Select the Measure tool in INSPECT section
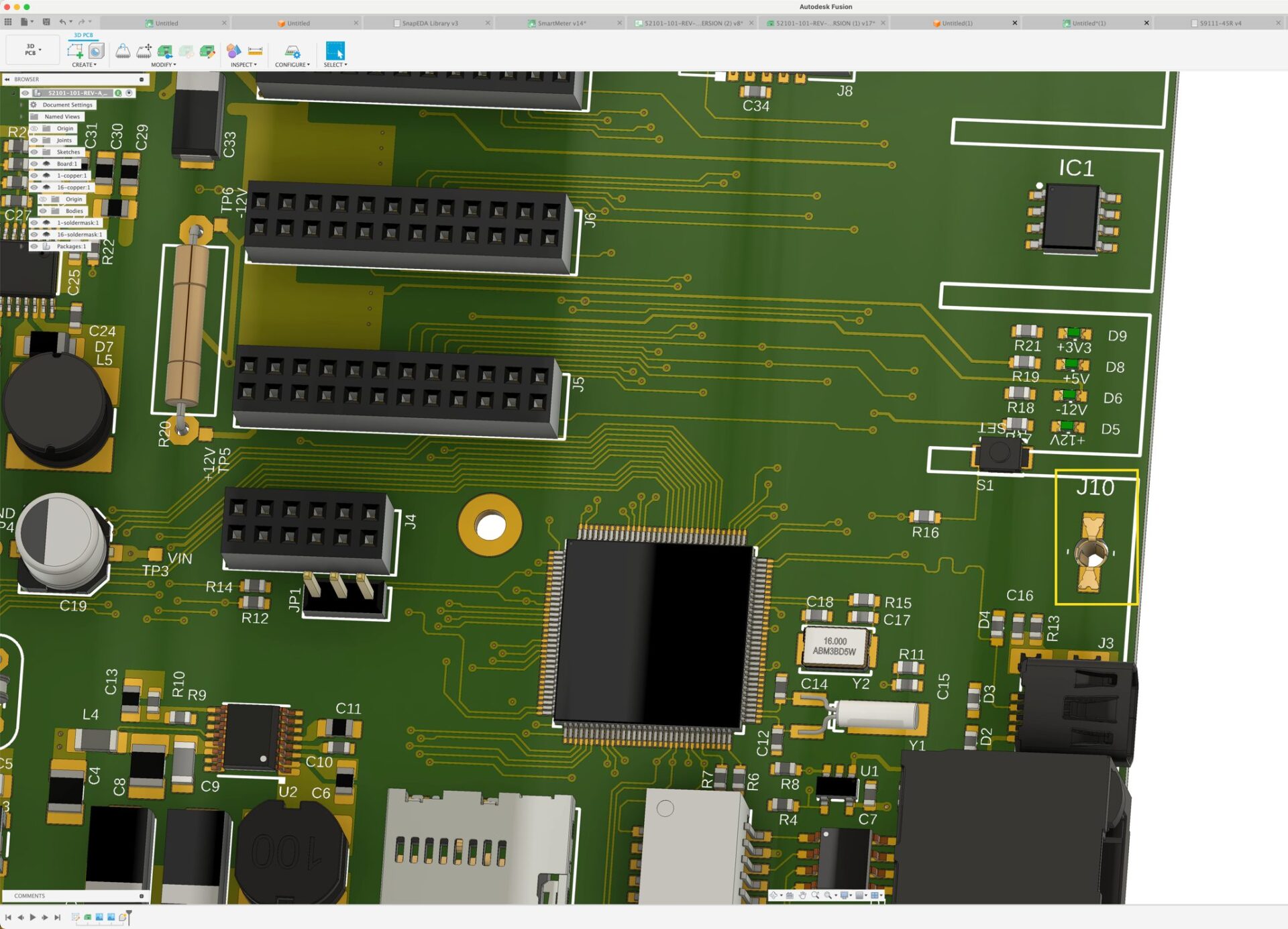This screenshot has width=1288, height=929. [x=255, y=50]
